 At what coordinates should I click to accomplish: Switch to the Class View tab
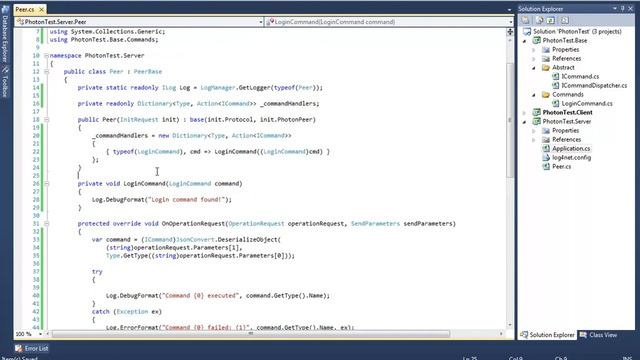tap(598, 335)
